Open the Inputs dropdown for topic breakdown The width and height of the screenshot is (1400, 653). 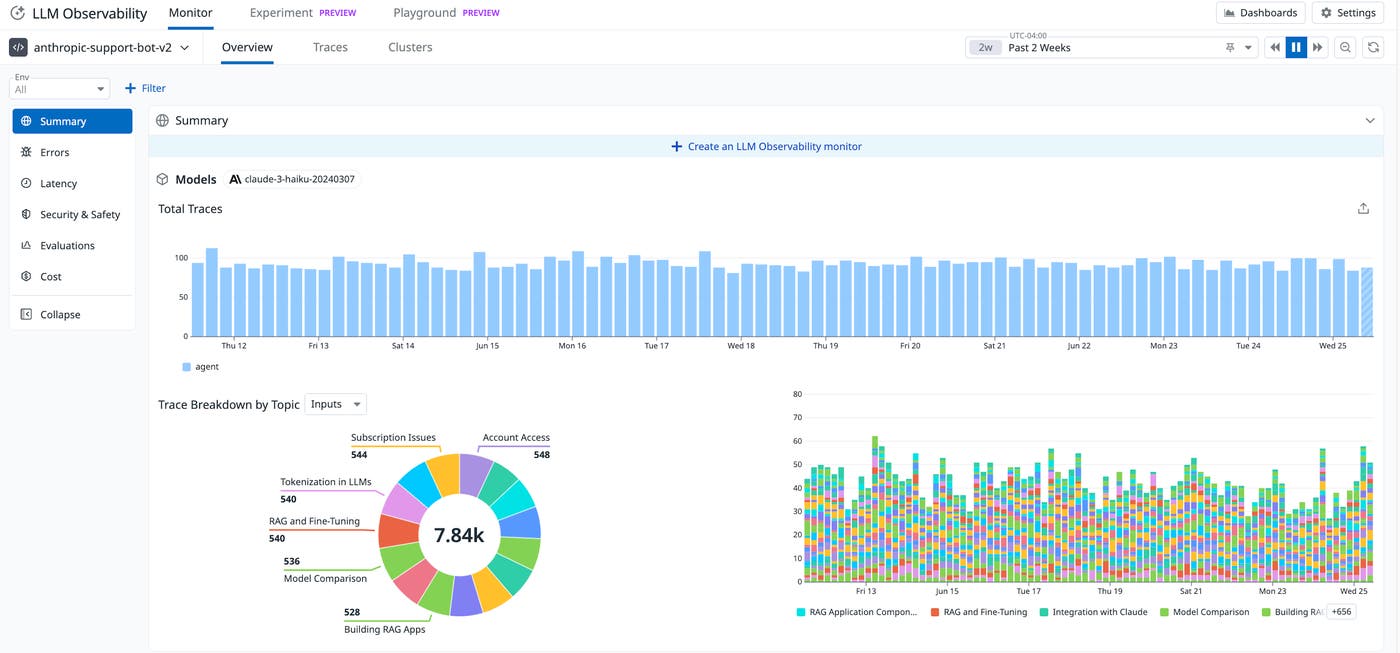(335, 404)
